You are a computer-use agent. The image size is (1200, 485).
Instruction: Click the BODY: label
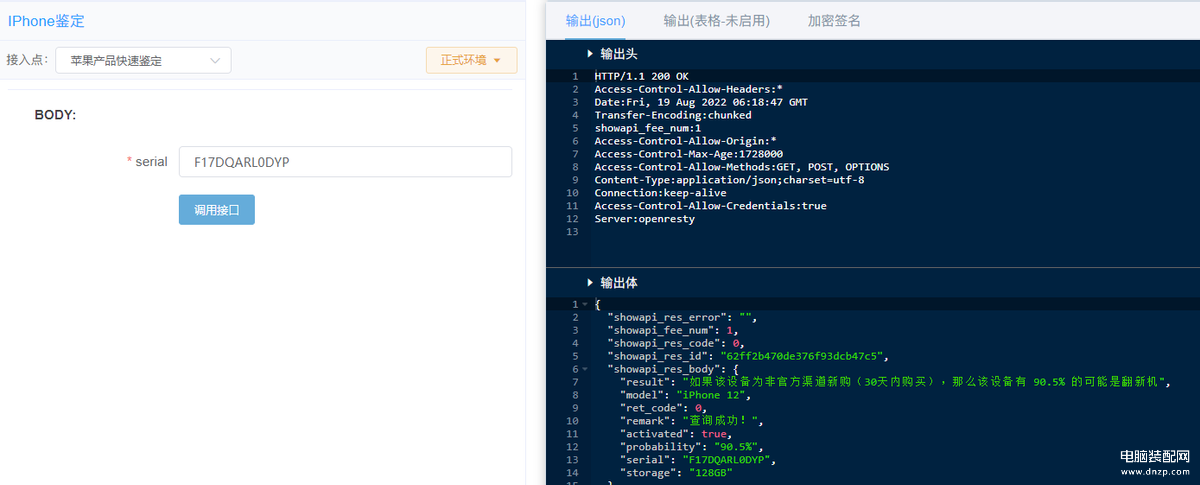(x=56, y=115)
